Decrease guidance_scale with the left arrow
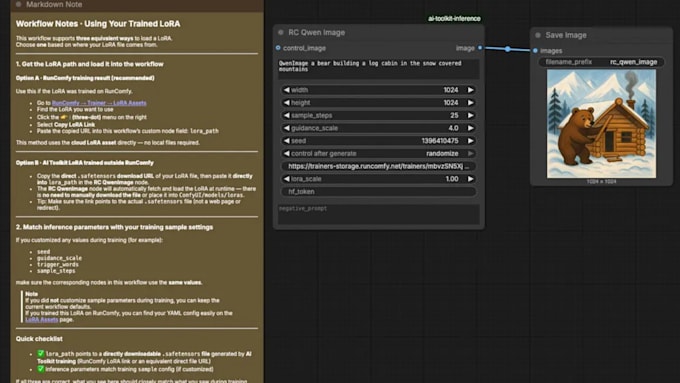The height and width of the screenshot is (383, 680). tap(286, 128)
